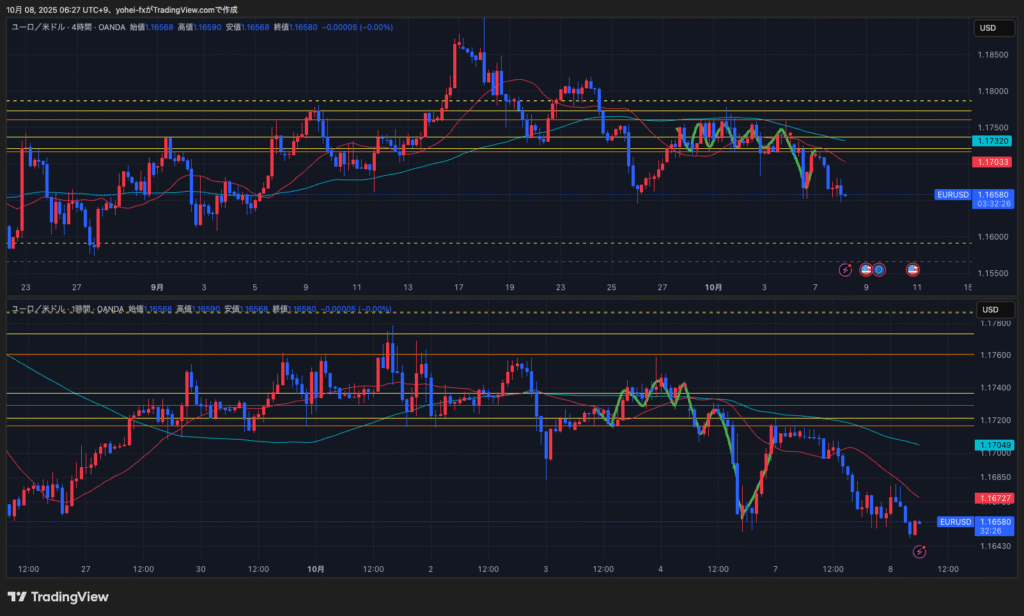The width and height of the screenshot is (1024, 616).
Task: Click the yellow 1.17320 price label
Action: pos(991,143)
